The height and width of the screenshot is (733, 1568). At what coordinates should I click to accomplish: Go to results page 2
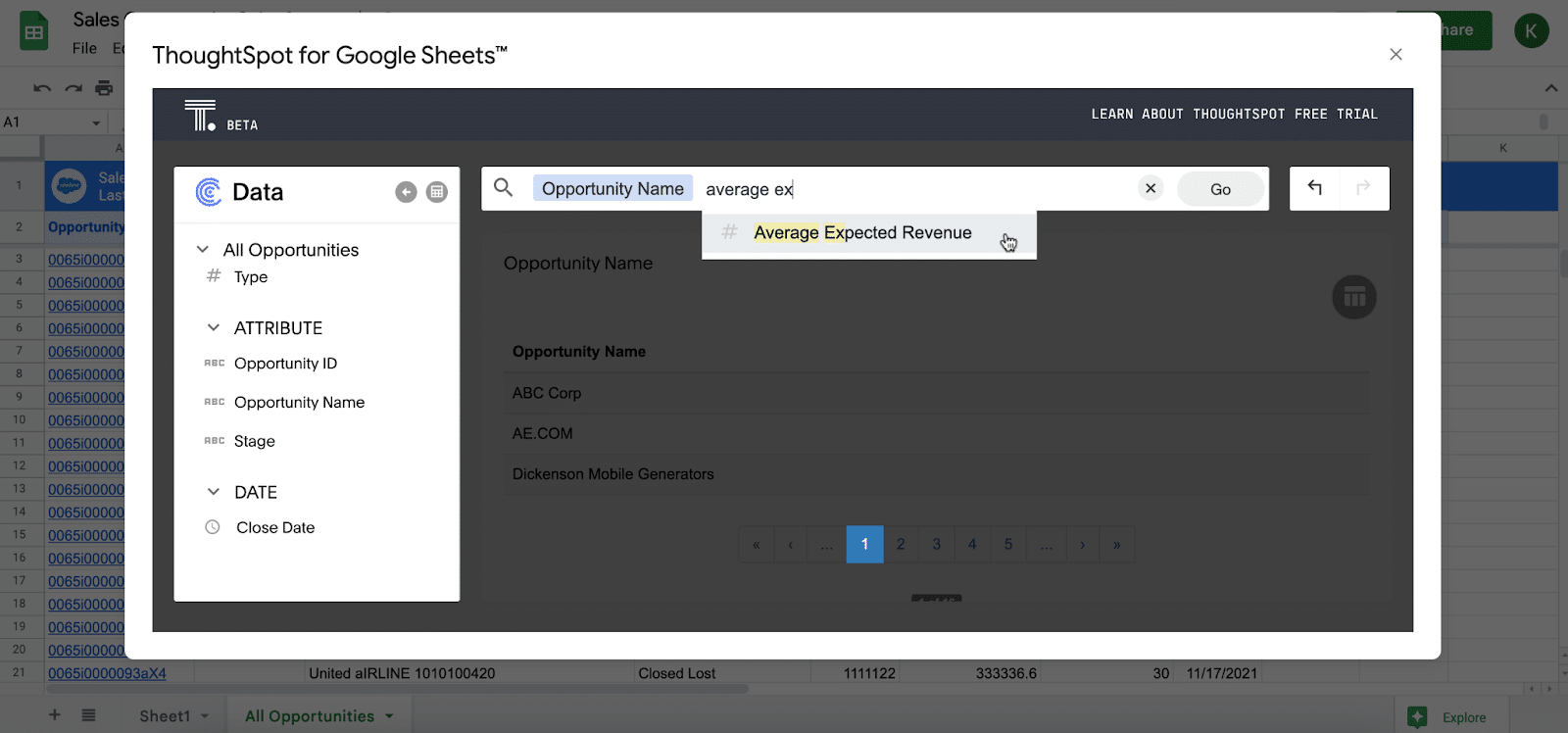pos(901,544)
